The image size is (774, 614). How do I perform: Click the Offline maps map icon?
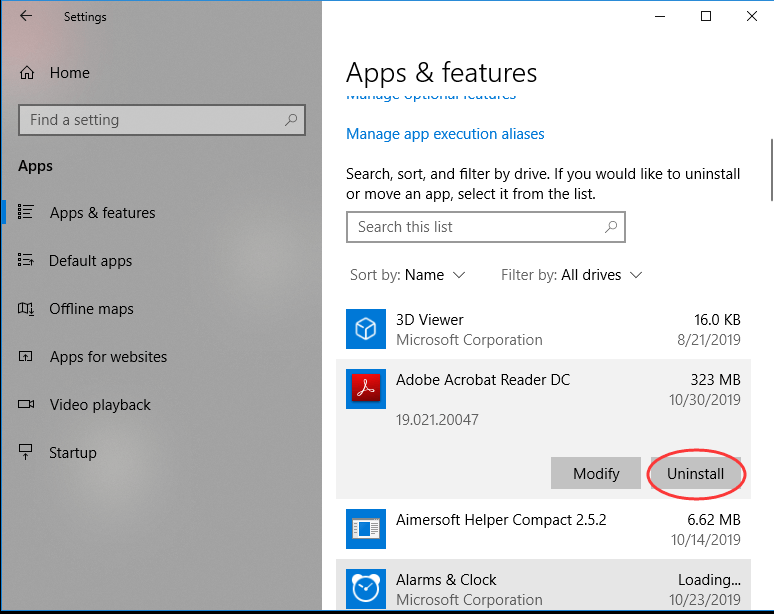coord(26,308)
